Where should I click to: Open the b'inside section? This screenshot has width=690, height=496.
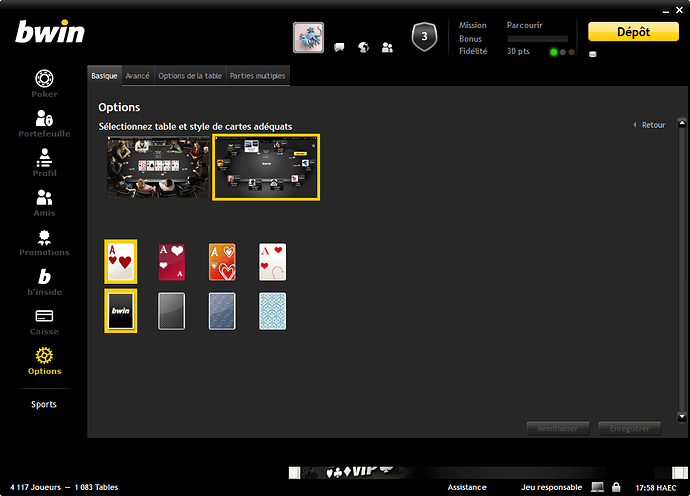(x=44, y=282)
